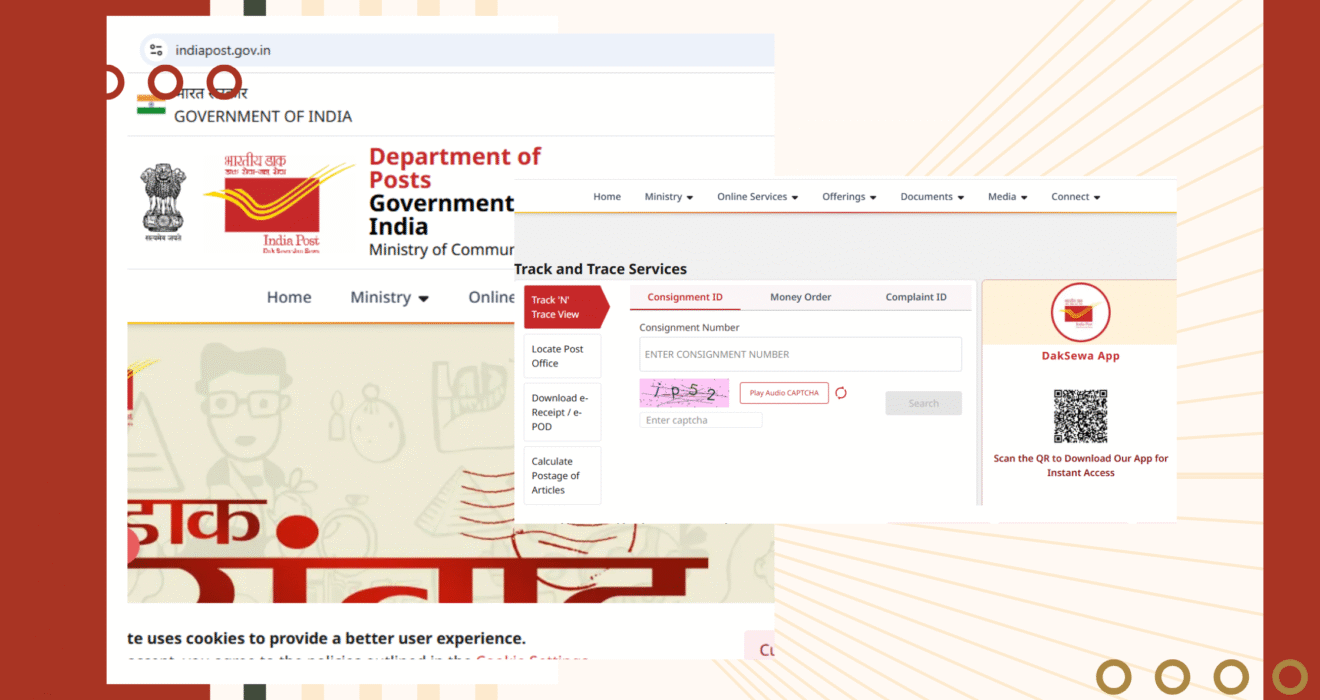The height and width of the screenshot is (700, 1320).
Task: Click the Enter Consignment Number field
Action: (x=800, y=354)
